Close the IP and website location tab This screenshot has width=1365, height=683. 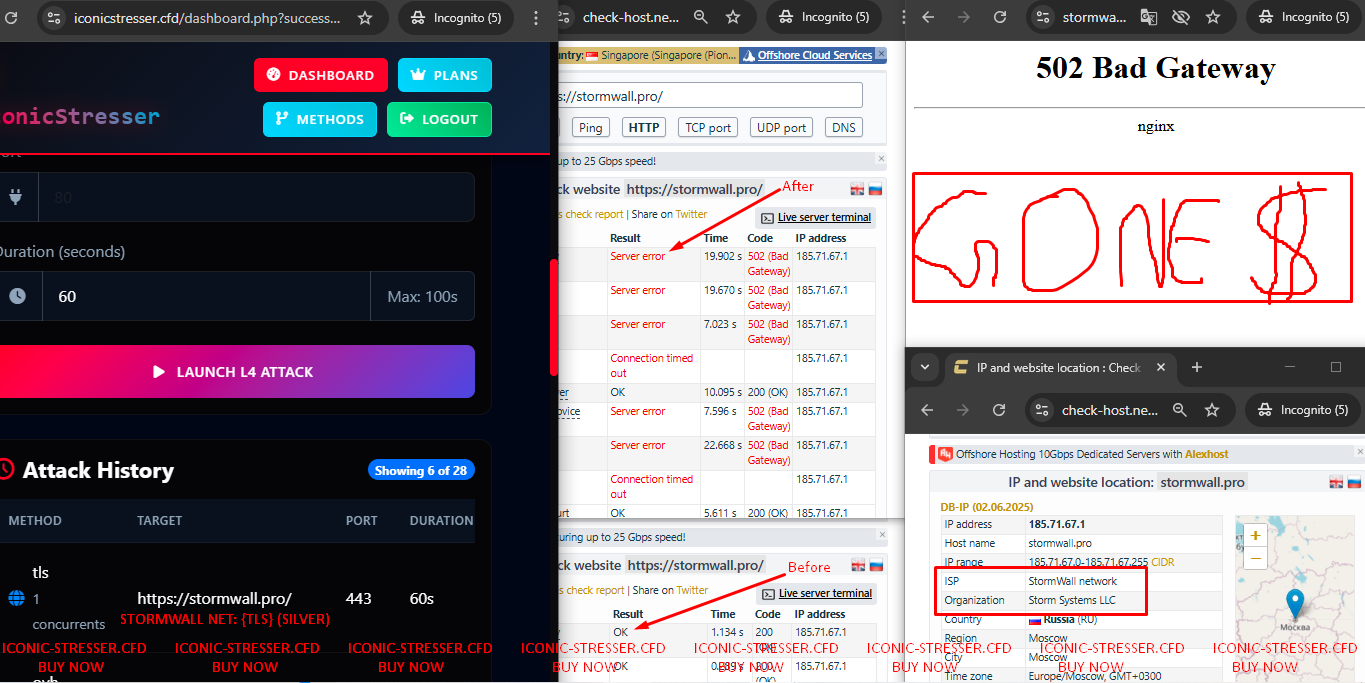click(x=1161, y=367)
